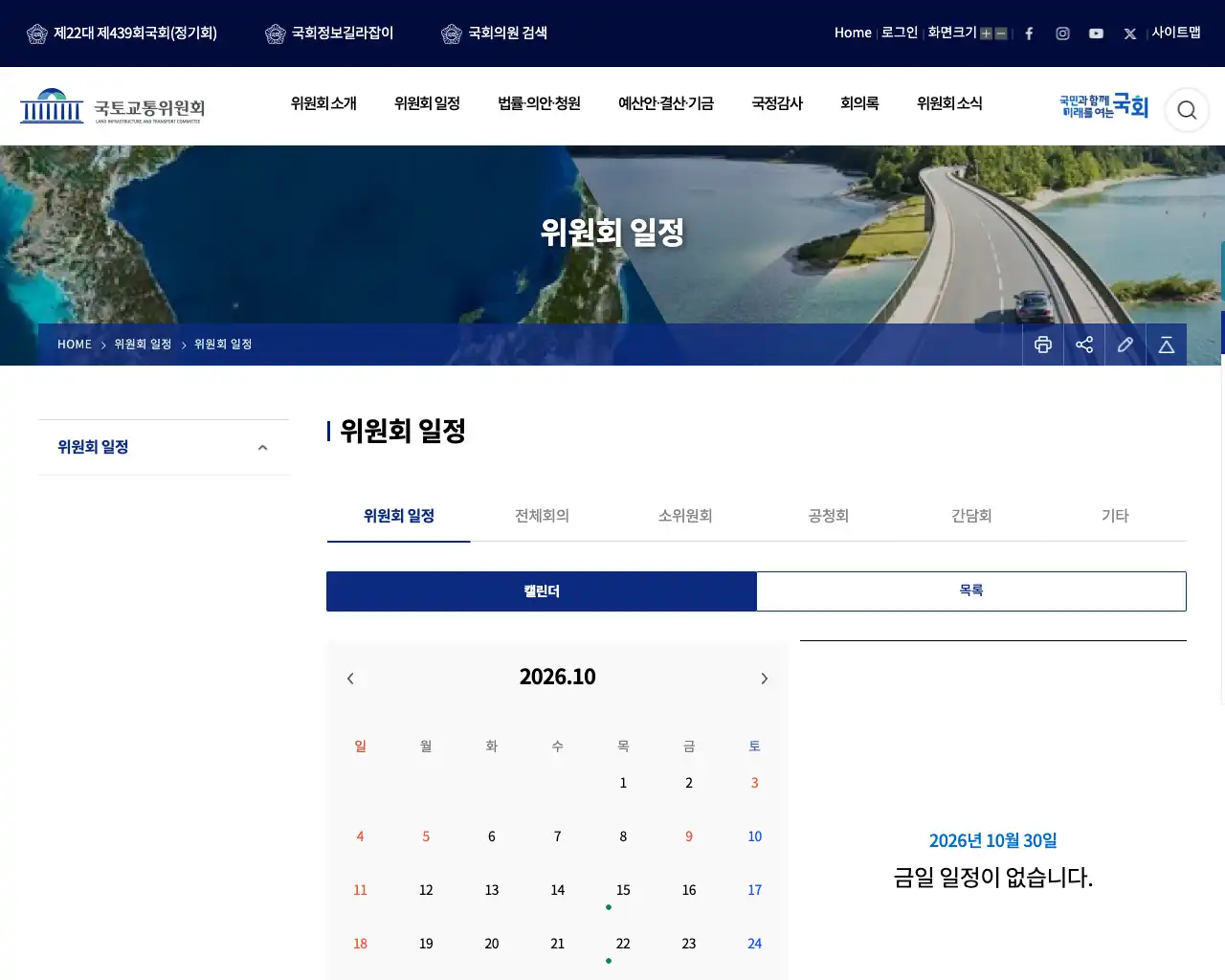Open the 예산안·결산·기금 menu
This screenshot has height=980, width=1225.
666,103
